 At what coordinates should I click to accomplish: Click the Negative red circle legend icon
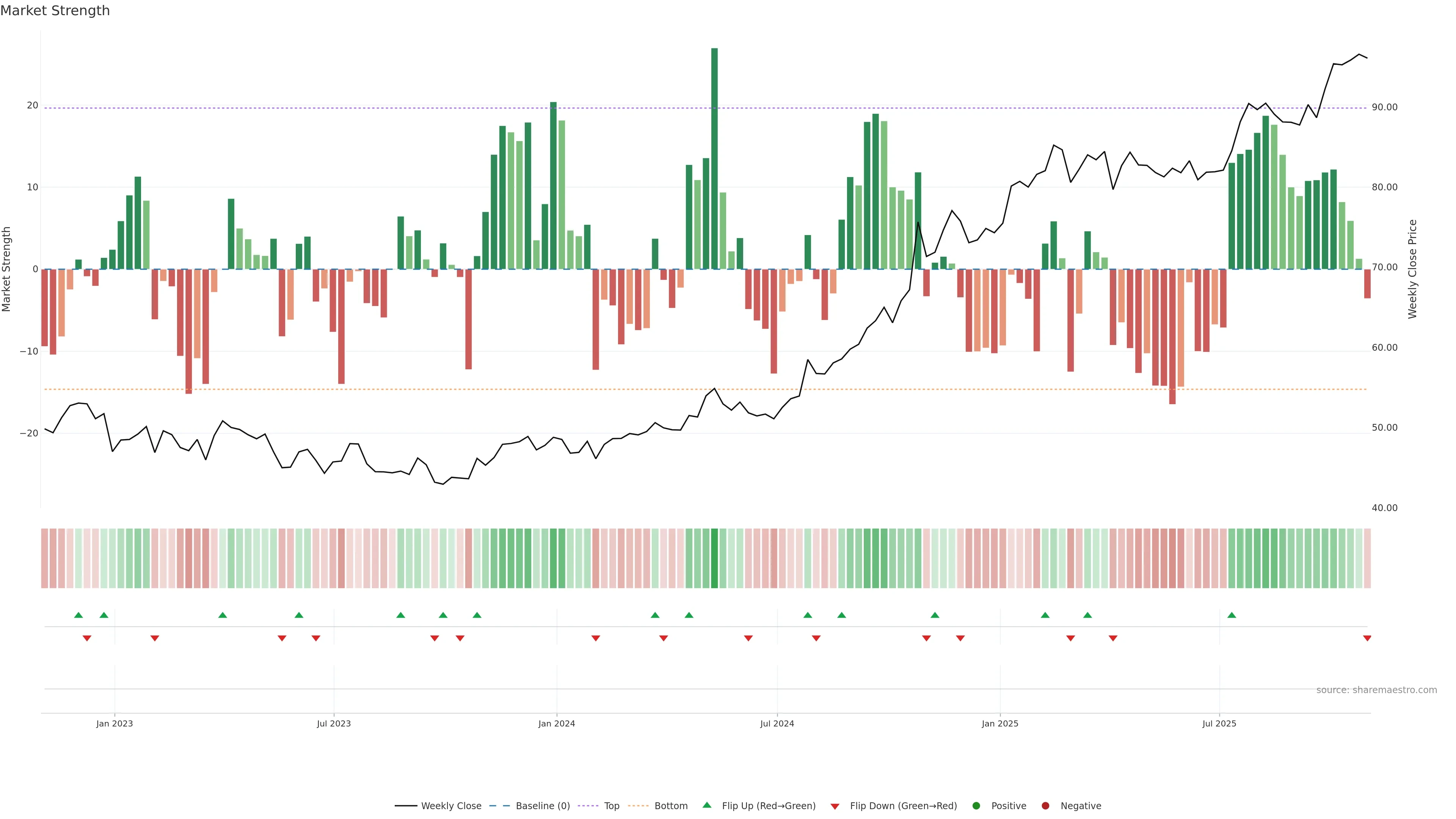(1045, 805)
